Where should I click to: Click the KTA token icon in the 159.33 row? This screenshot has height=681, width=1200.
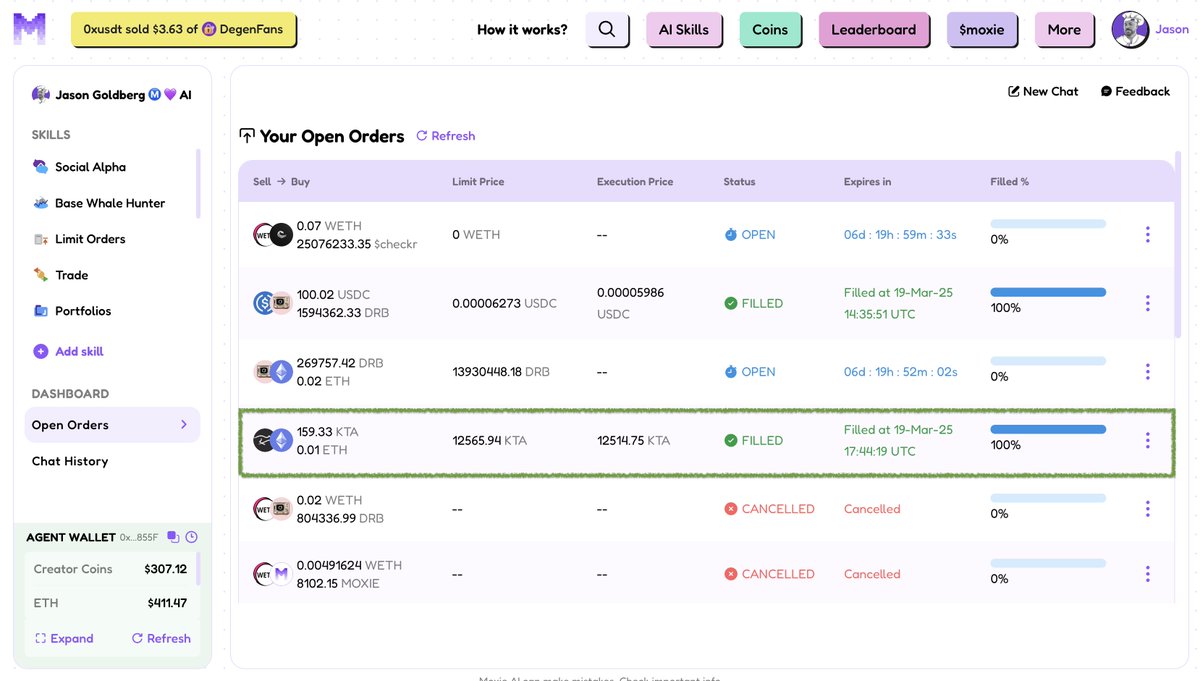point(263,440)
